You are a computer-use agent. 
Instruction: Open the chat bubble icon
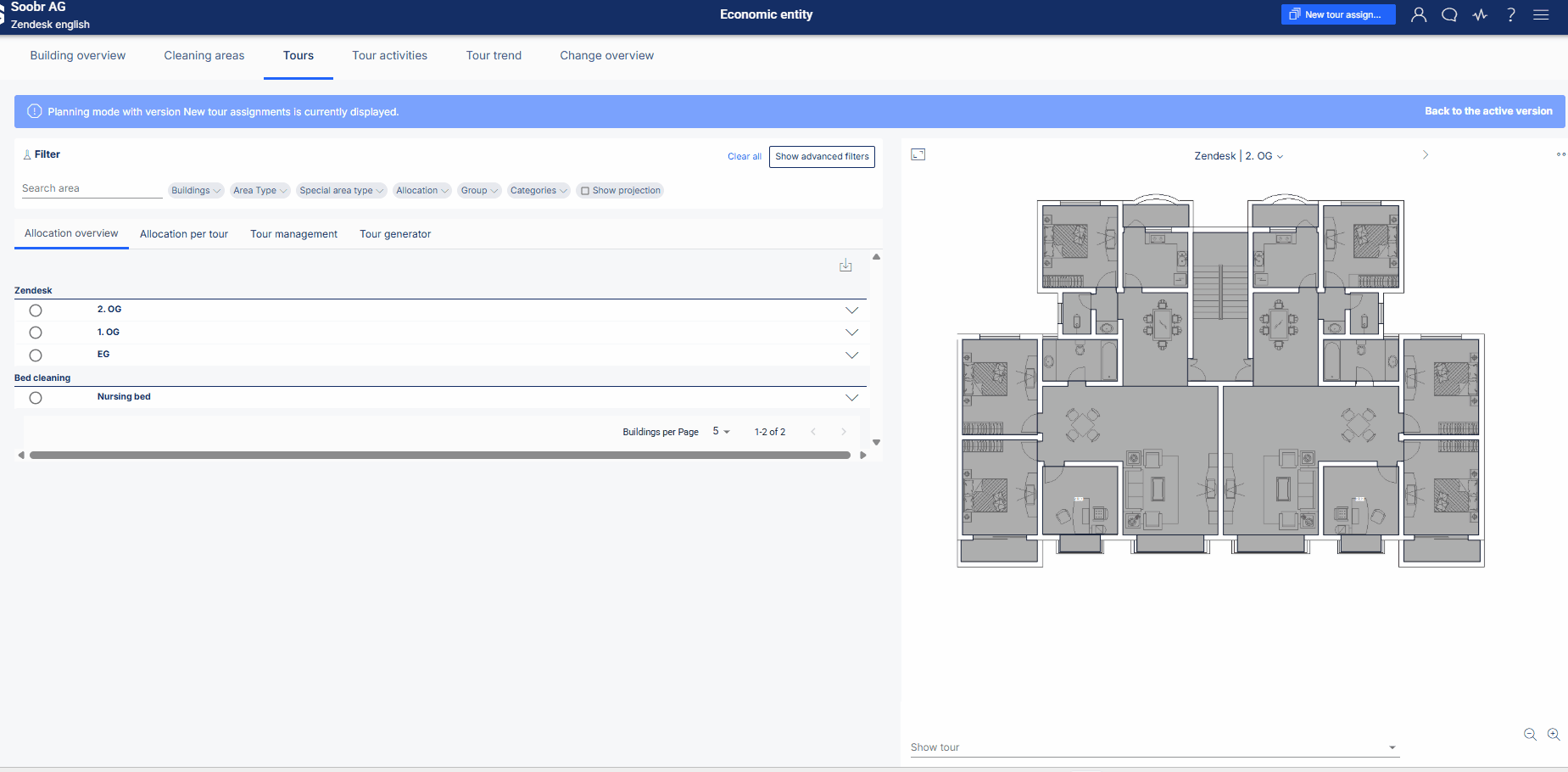(1449, 14)
